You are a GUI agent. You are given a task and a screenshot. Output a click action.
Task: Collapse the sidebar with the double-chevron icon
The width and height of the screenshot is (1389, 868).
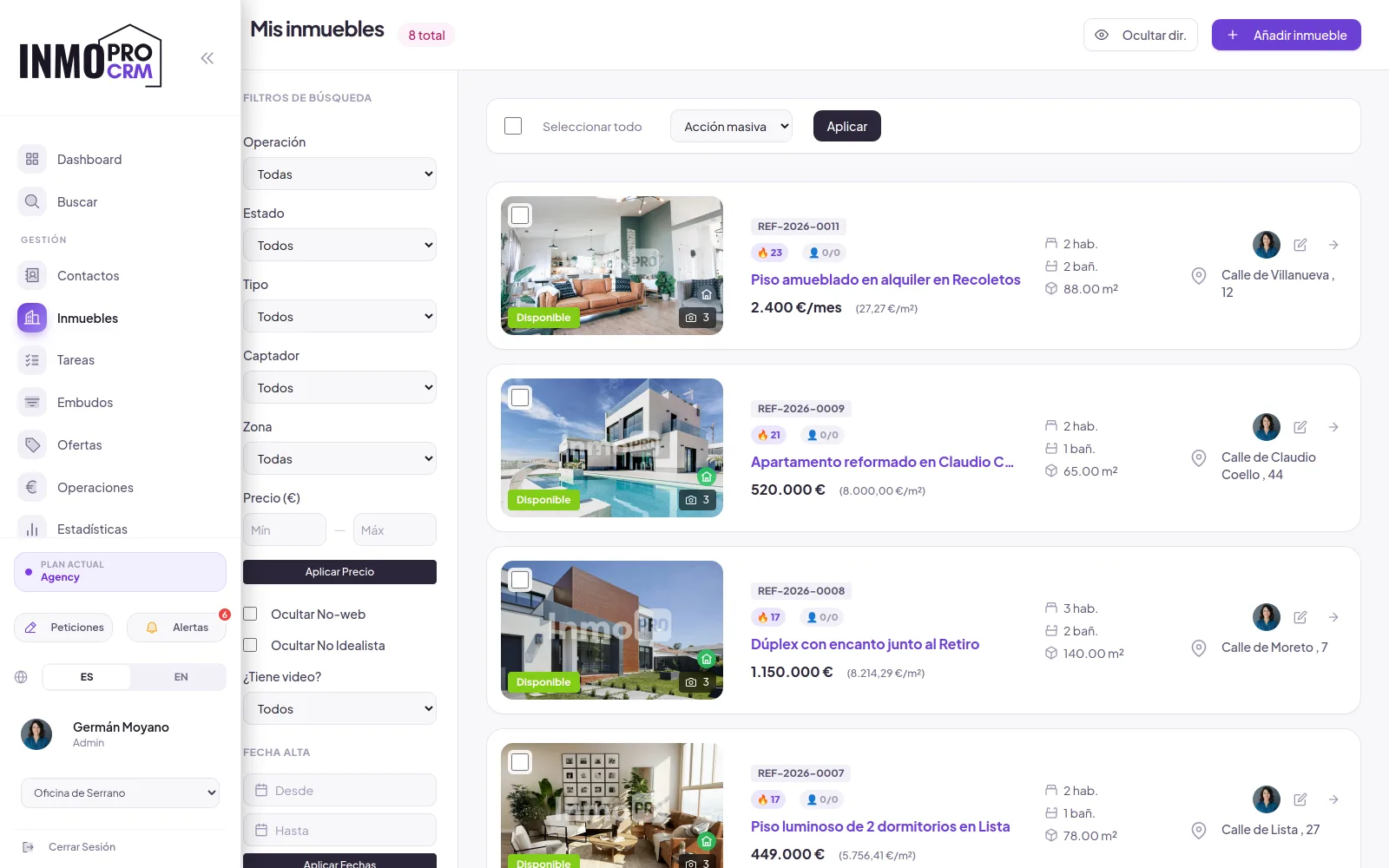click(x=207, y=58)
